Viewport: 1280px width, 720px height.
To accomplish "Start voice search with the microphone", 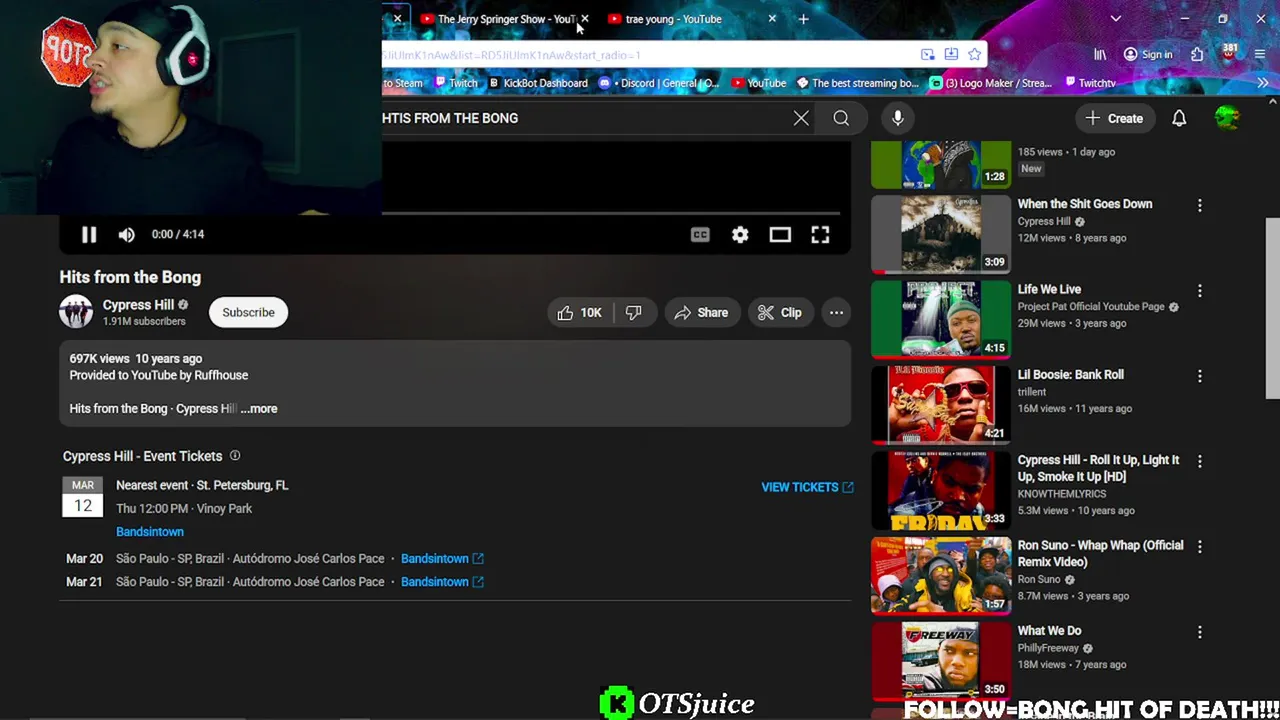I will 898,118.
